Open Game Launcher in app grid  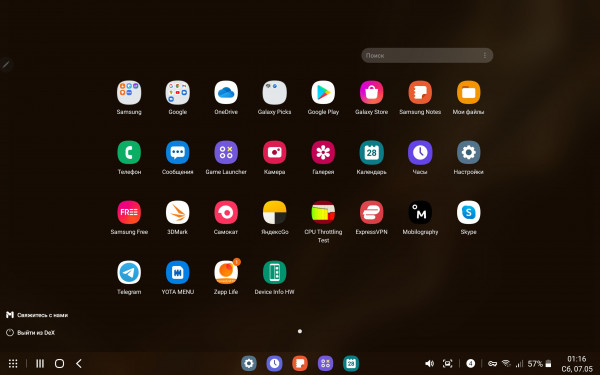click(226, 152)
